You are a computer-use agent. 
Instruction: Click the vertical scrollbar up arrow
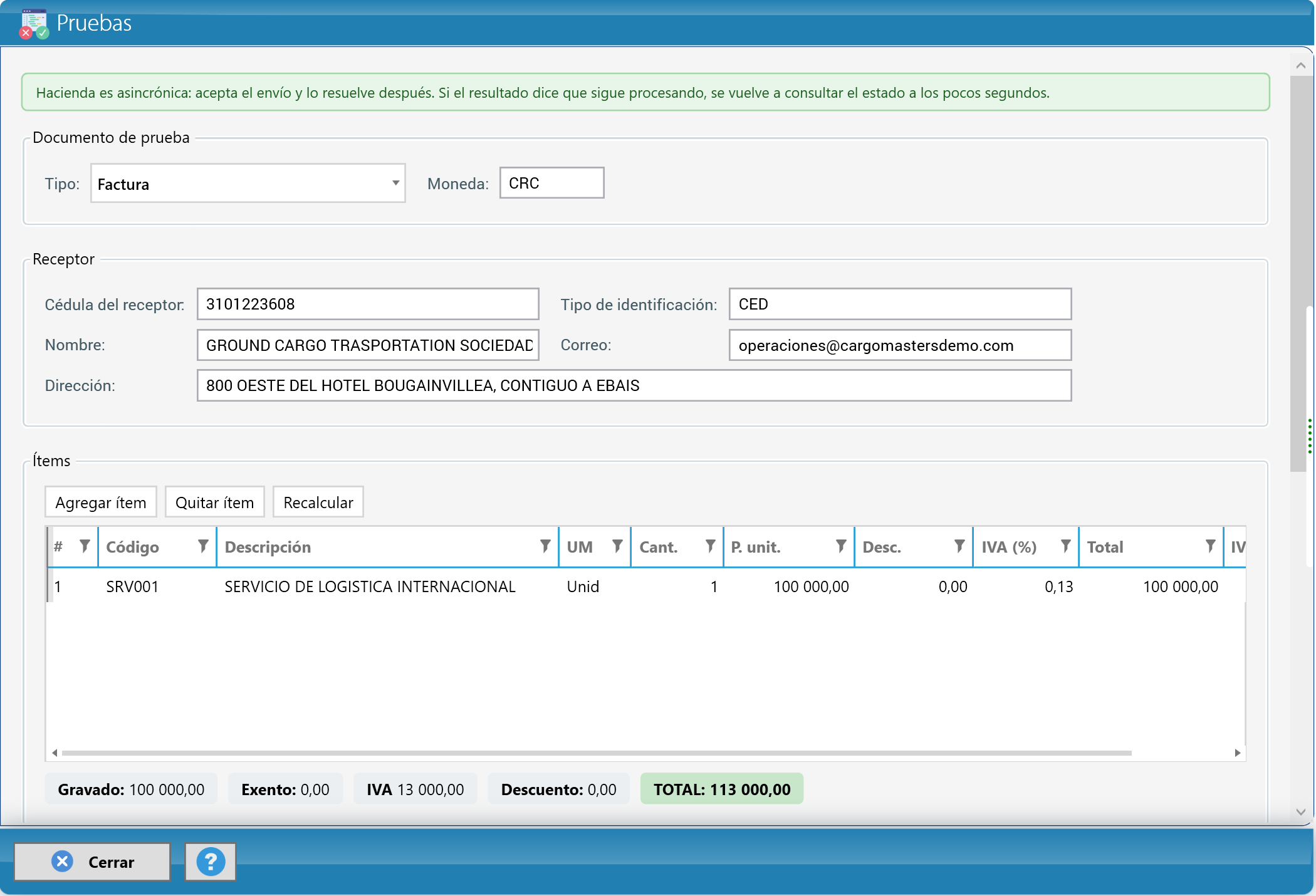(x=1300, y=66)
